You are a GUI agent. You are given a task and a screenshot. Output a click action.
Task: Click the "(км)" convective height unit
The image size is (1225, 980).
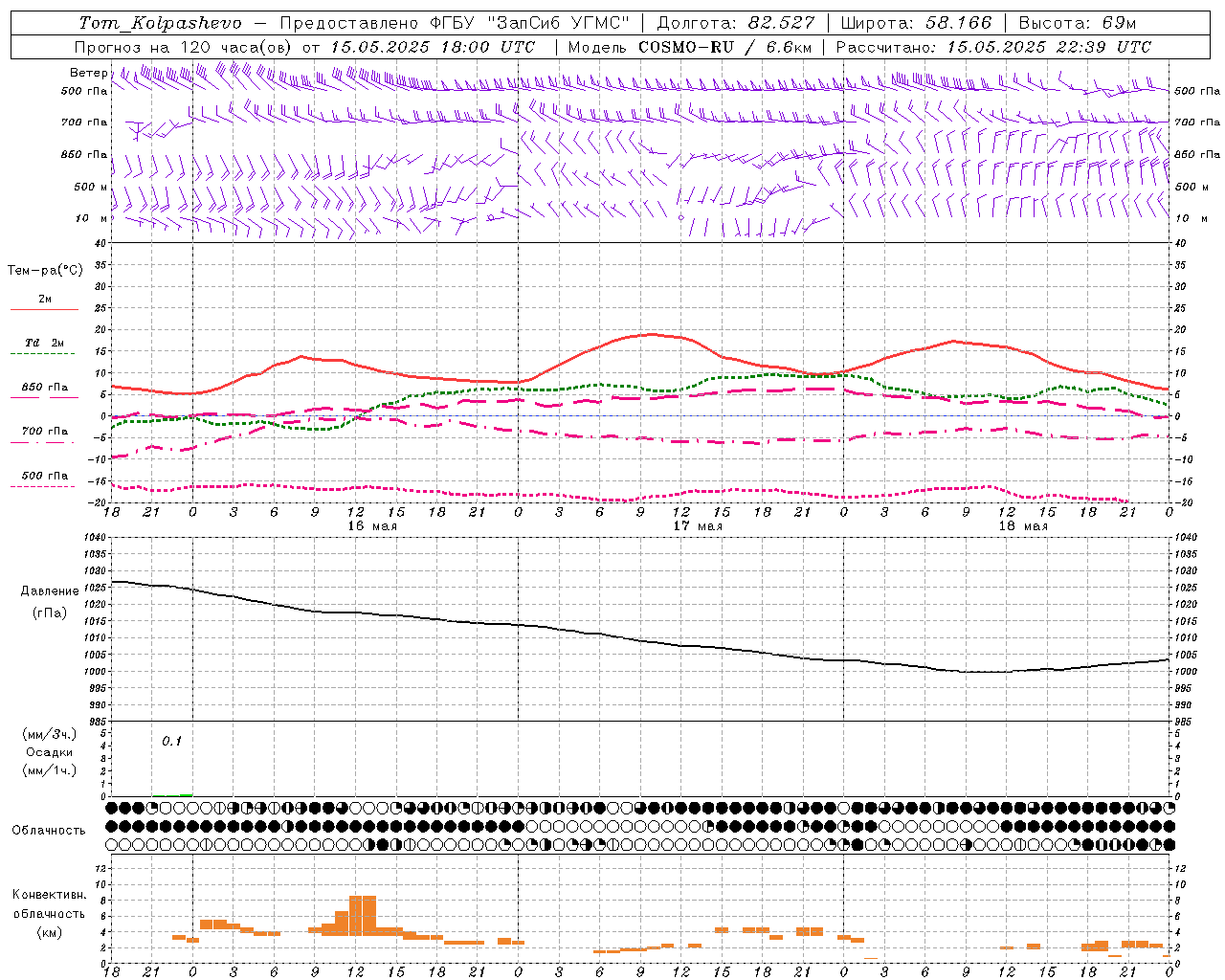(x=50, y=932)
